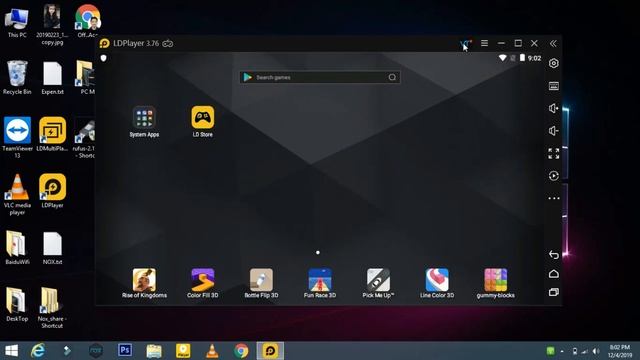Select the home screen page indicator dot

pyautogui.click(x=318, y=253)
